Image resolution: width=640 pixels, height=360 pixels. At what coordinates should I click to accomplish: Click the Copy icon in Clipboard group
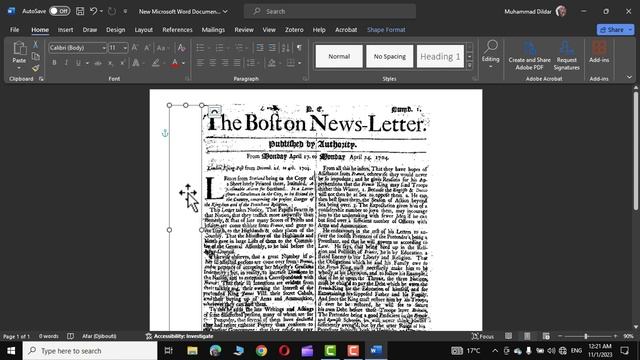pyautogui.click(x=36, y=56)
